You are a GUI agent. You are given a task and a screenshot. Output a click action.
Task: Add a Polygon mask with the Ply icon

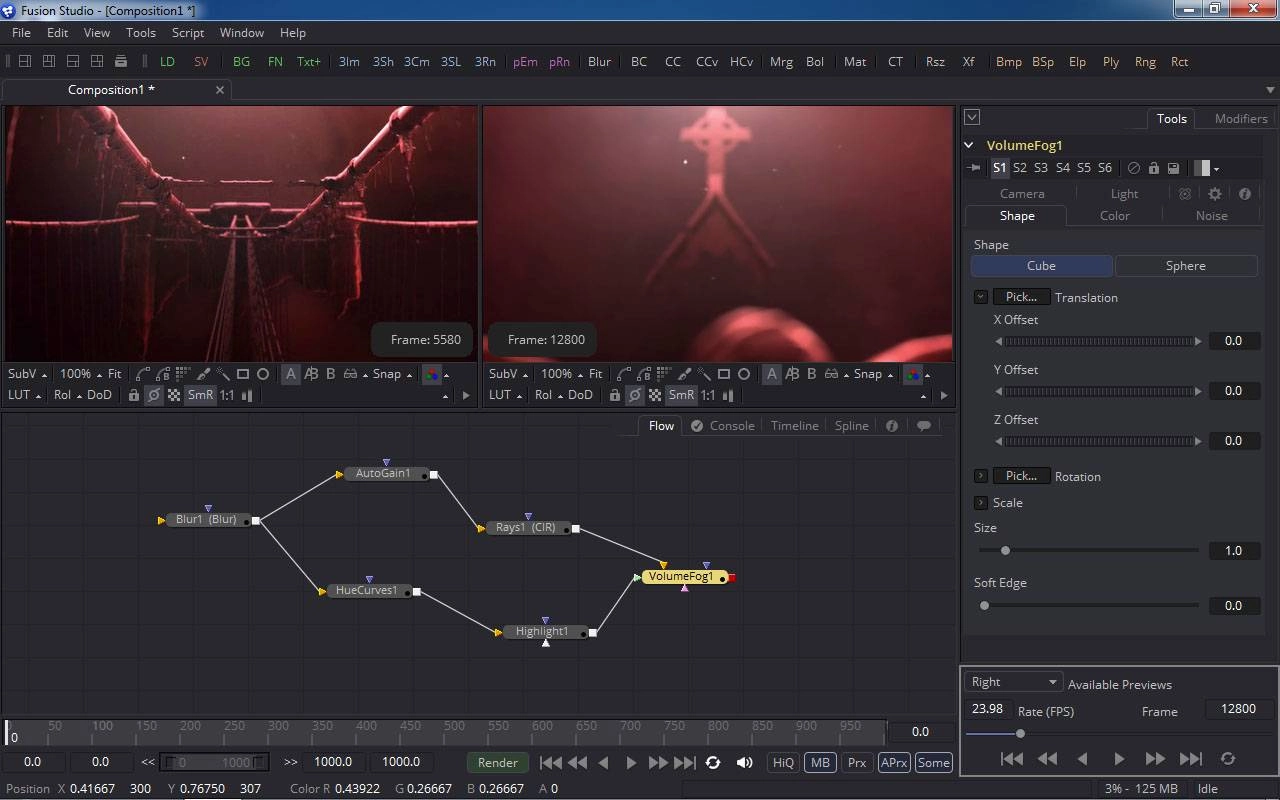pyautogui.click(x=1111, y=61)
